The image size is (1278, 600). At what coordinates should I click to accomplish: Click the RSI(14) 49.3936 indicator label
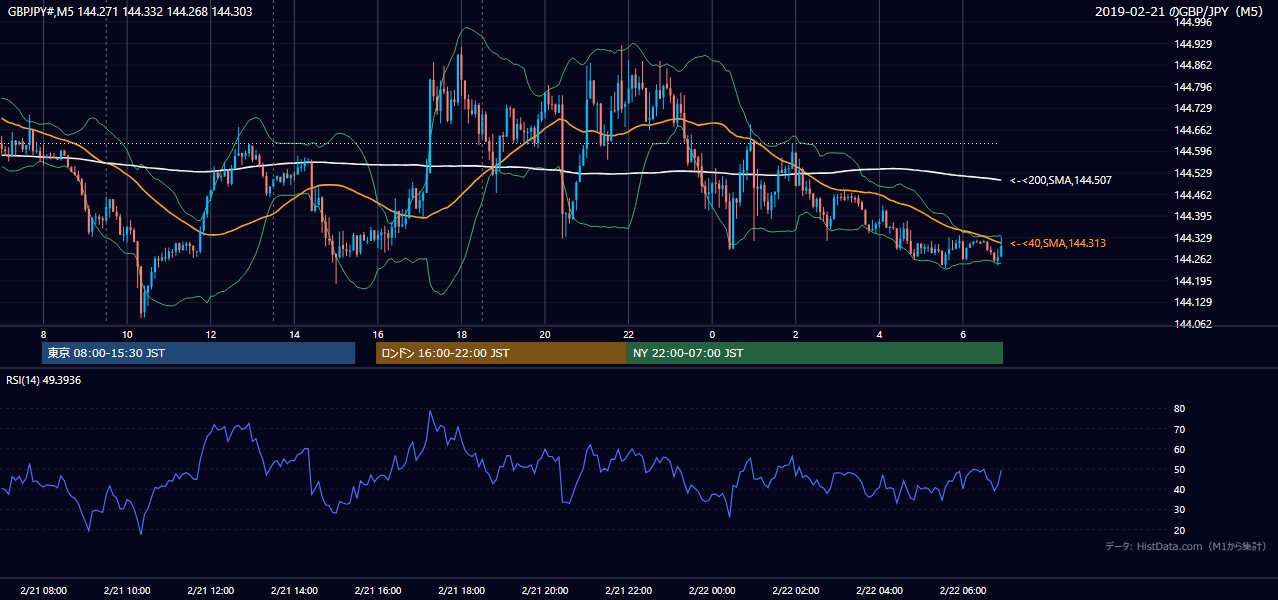(x=44, y=379)
